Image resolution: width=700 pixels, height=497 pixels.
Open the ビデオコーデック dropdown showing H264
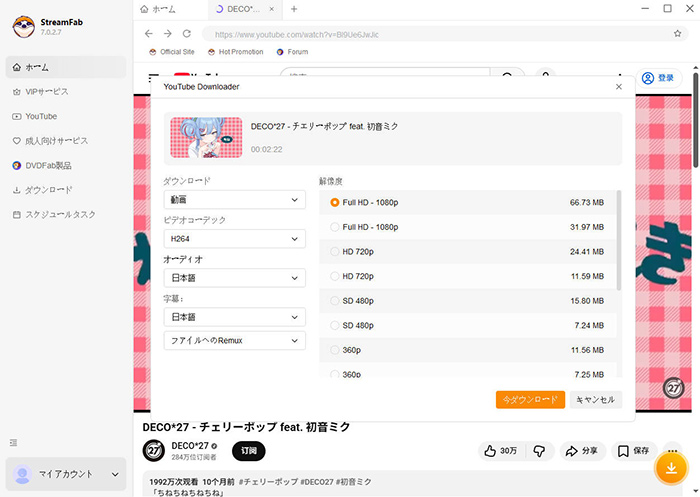tap(234, 239)
